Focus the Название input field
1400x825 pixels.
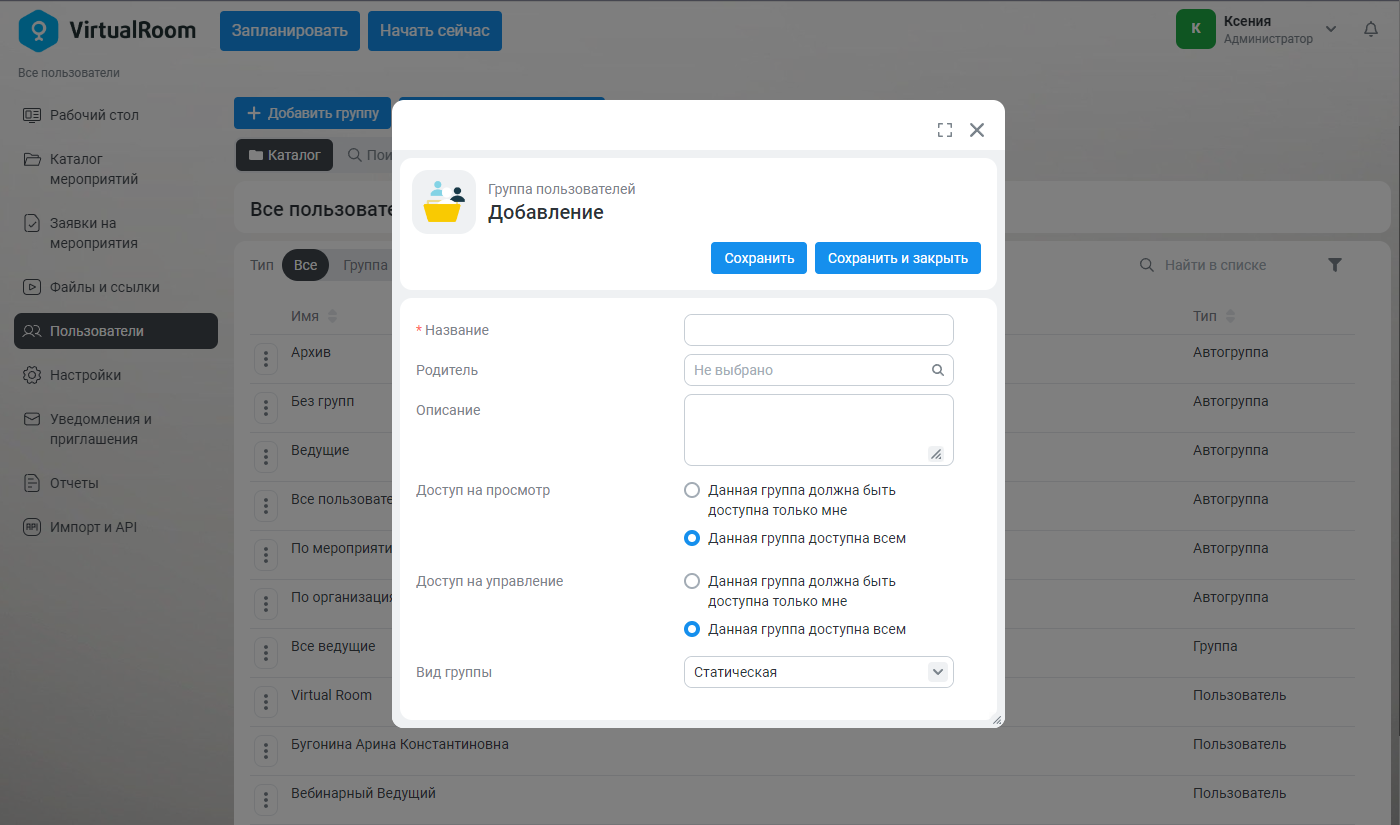click(819, 330)
